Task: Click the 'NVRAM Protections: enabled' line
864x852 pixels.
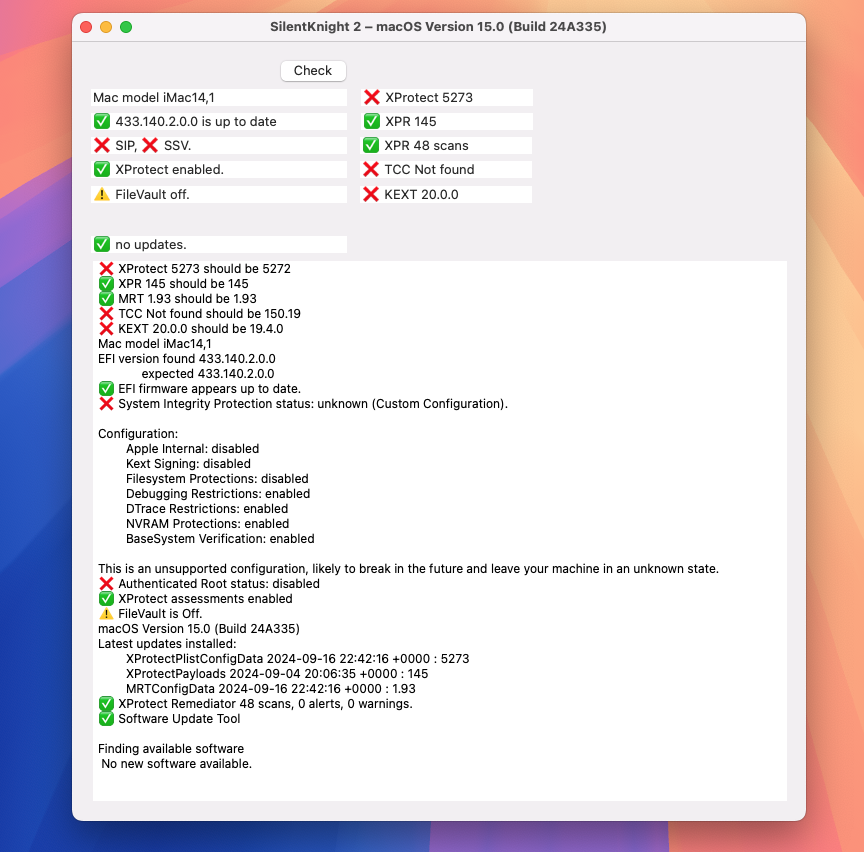Action: [208, 524]
